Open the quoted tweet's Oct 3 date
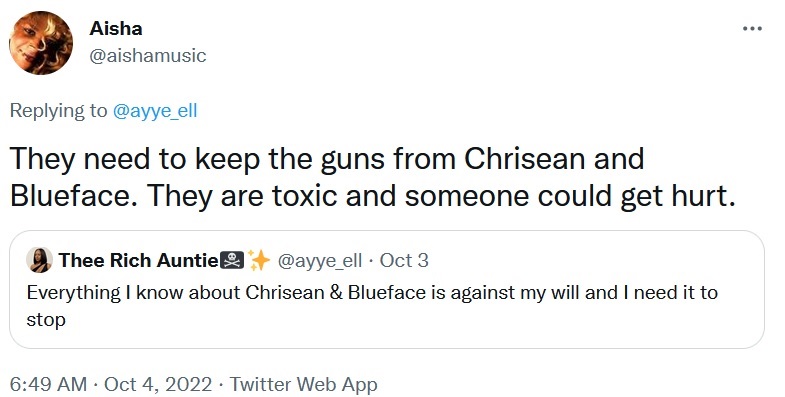The width and height of the screenshot is (785, 397). pyautogui.click(x=404, y=260)
